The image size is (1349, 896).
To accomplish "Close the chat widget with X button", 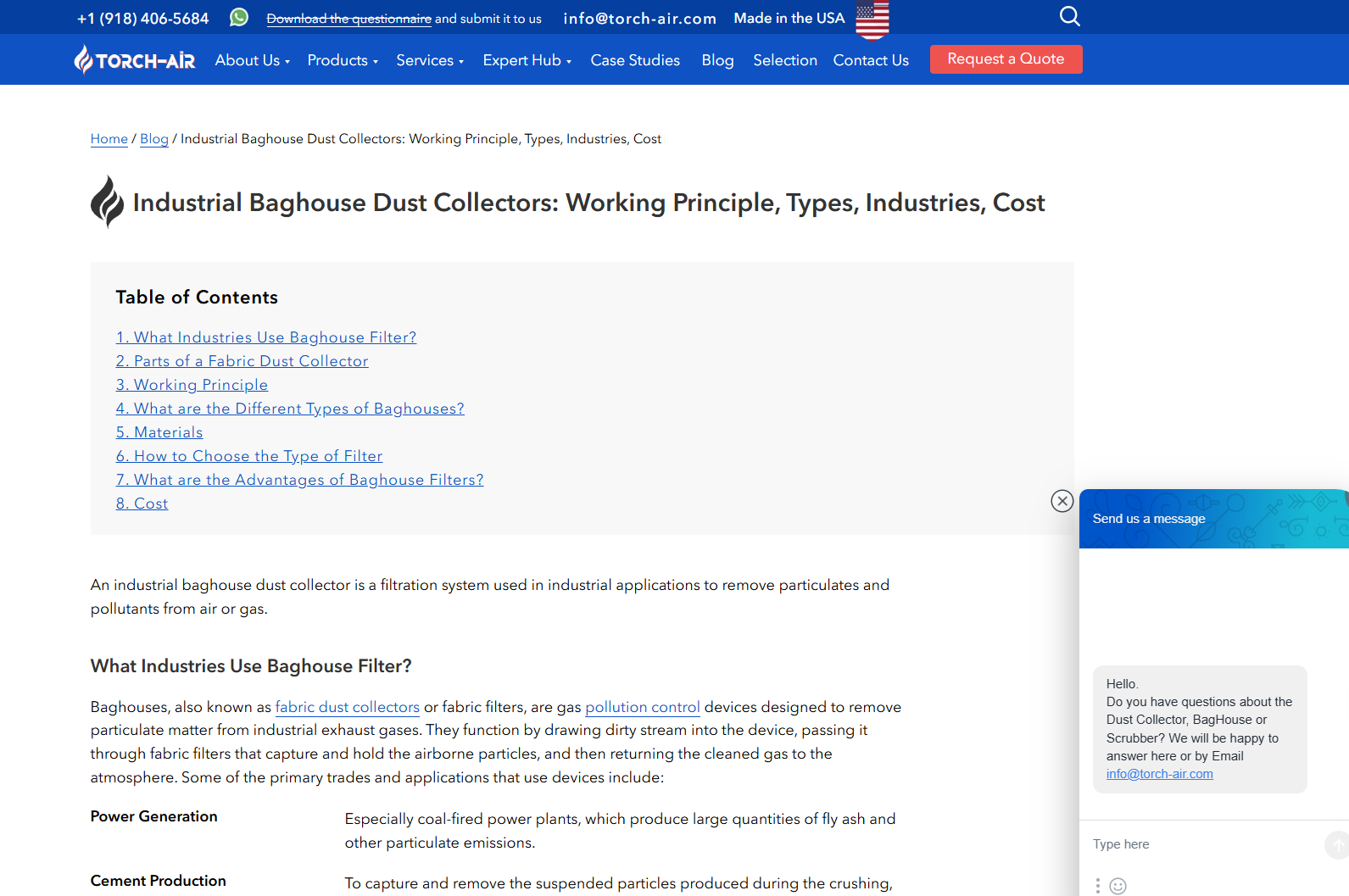I will click(1062, 501).
